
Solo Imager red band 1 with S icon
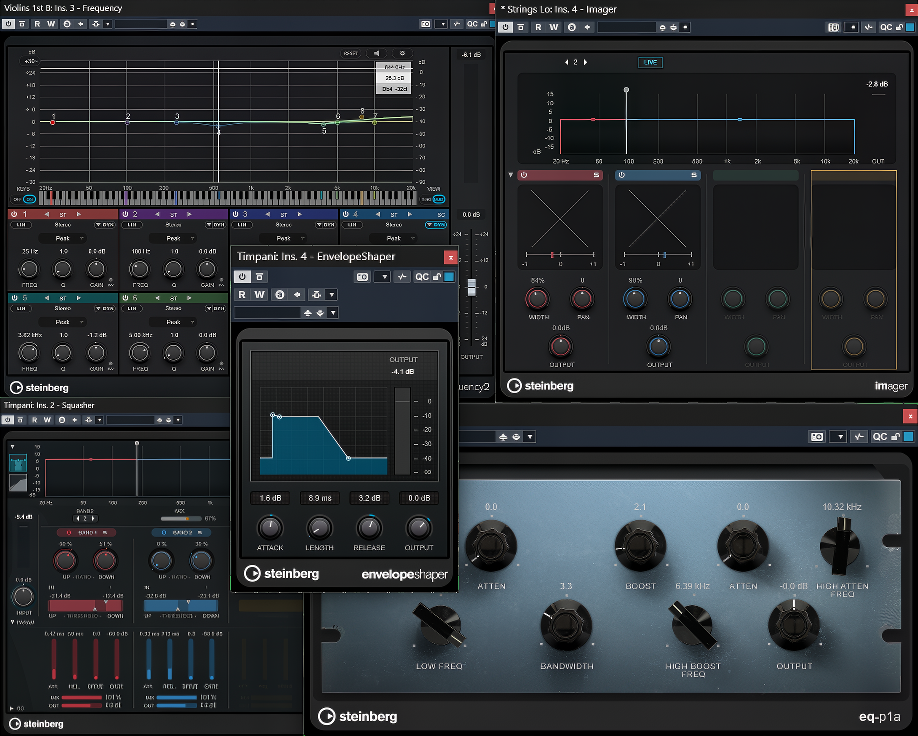pyautogui.click(x=596, y=175)
